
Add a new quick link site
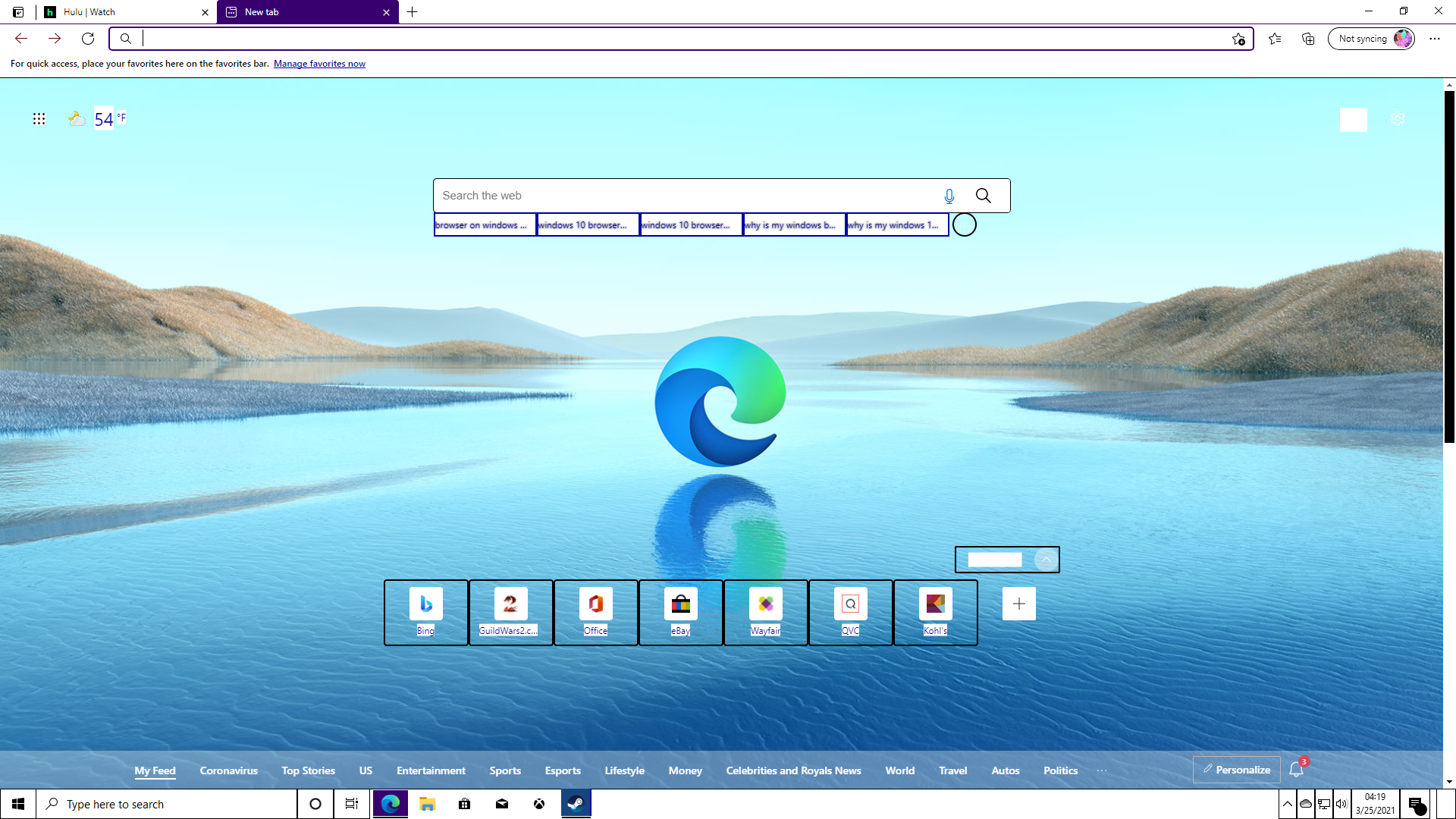pyautogui.click(x=1019, y=604)
